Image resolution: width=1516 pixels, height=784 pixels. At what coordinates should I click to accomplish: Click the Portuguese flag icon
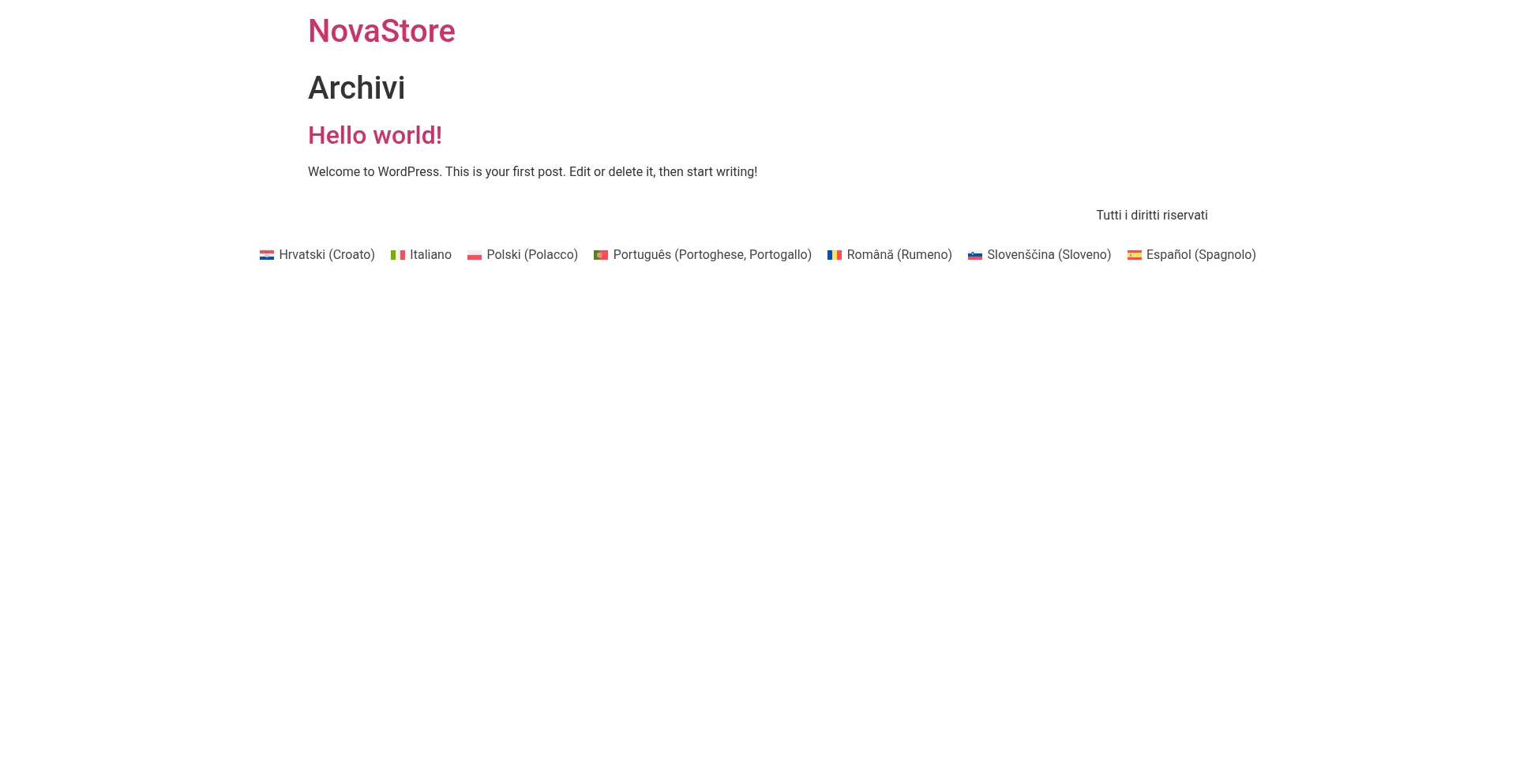pos(601,255)
